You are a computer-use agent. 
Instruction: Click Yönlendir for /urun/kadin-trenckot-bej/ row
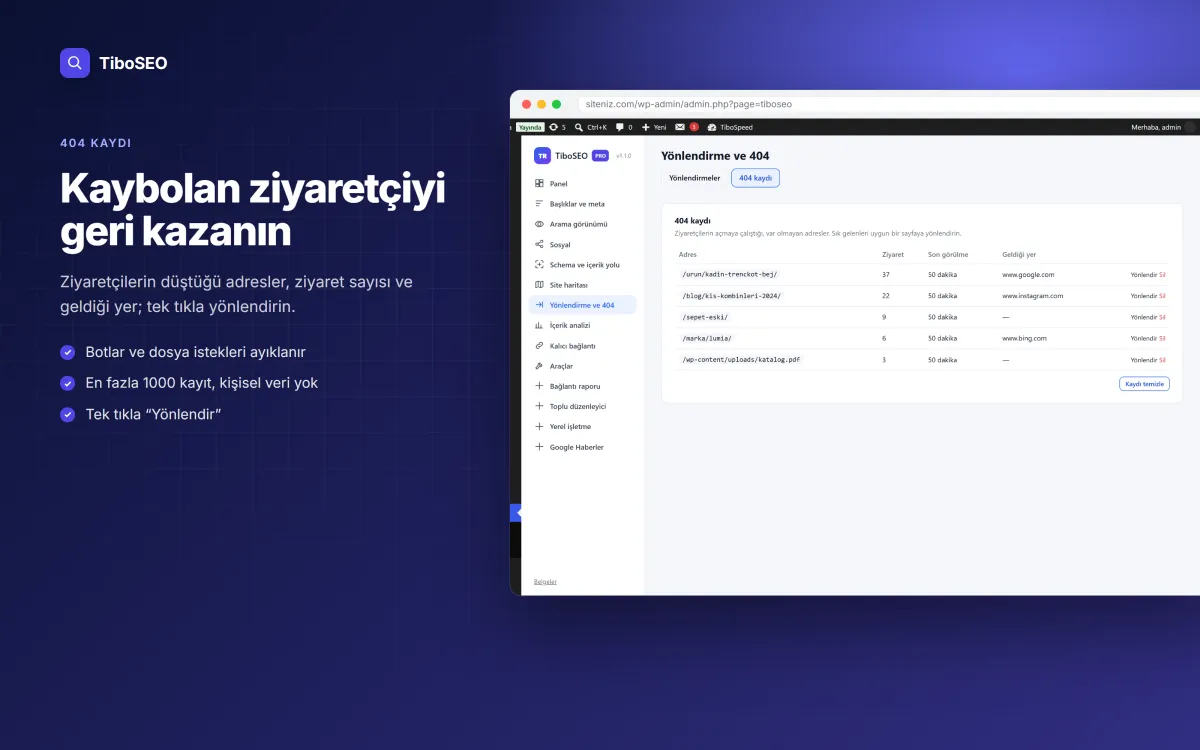click(1143, 275)
